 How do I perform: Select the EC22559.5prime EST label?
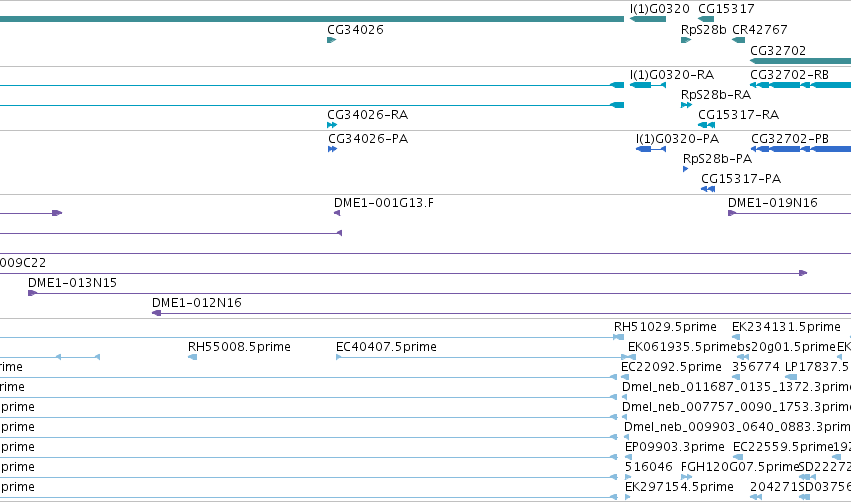(783, 448)
